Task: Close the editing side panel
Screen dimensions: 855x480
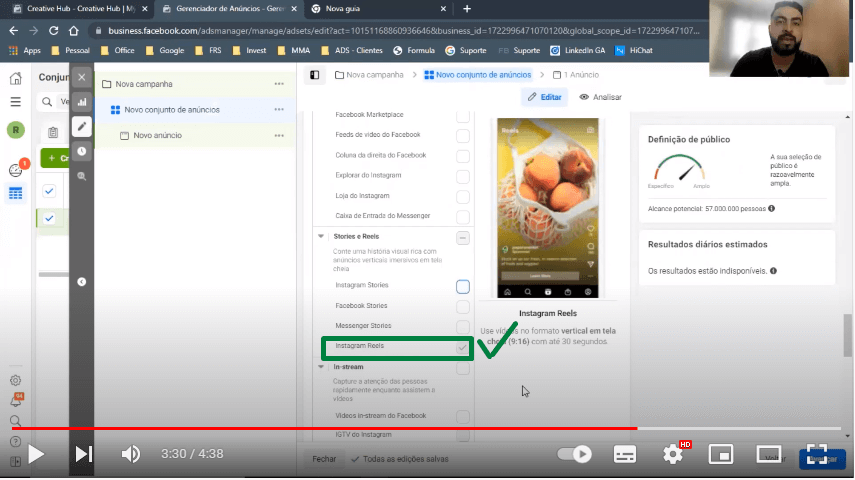Action: point(81,77)
